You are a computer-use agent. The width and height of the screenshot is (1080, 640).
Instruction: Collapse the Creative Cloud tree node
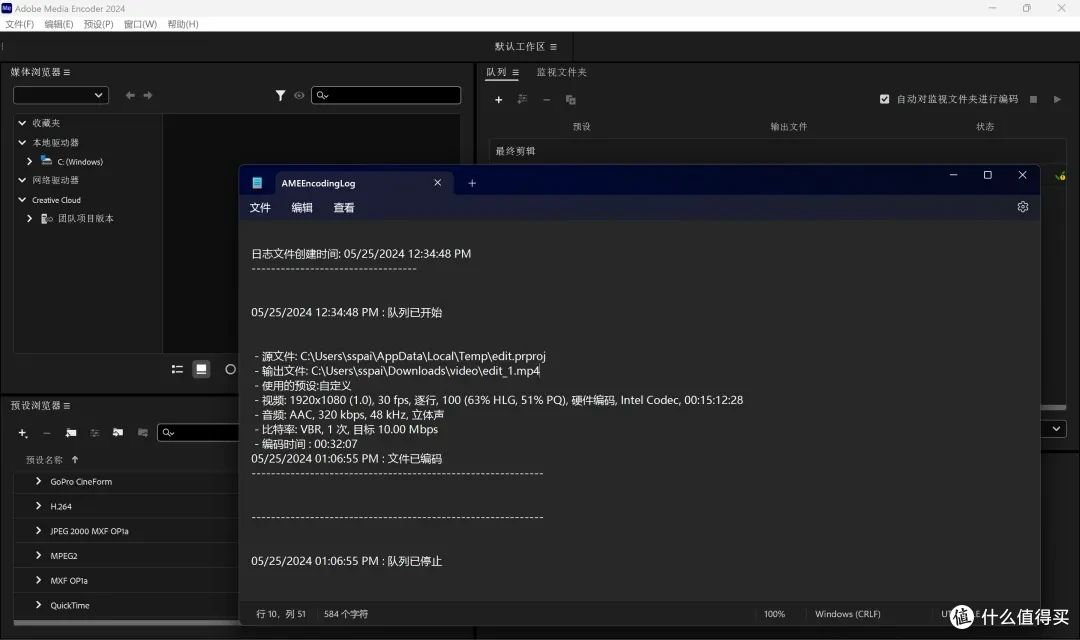coord(22,200)
